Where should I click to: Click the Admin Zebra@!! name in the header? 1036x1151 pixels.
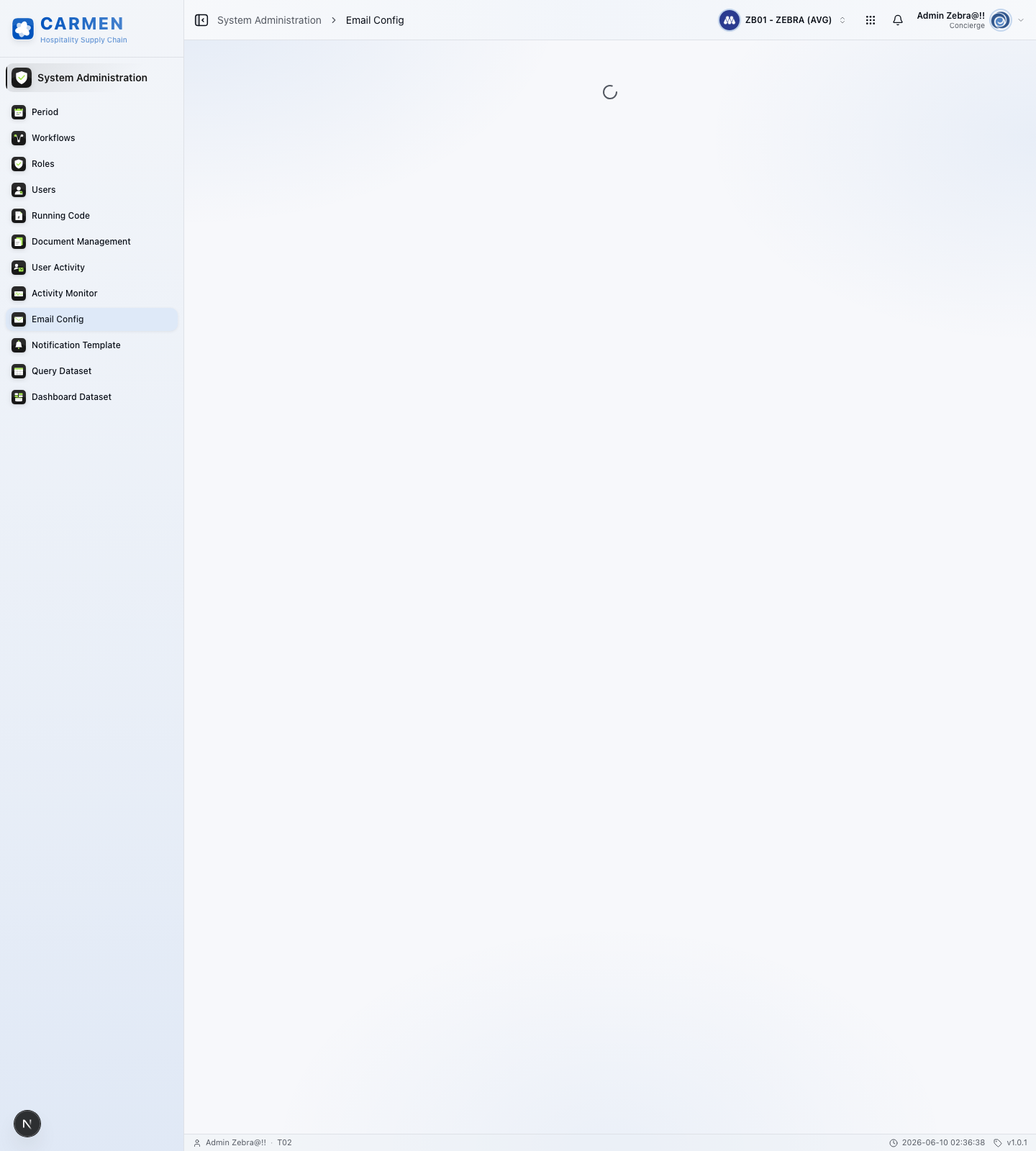click(x=950, y=16)
